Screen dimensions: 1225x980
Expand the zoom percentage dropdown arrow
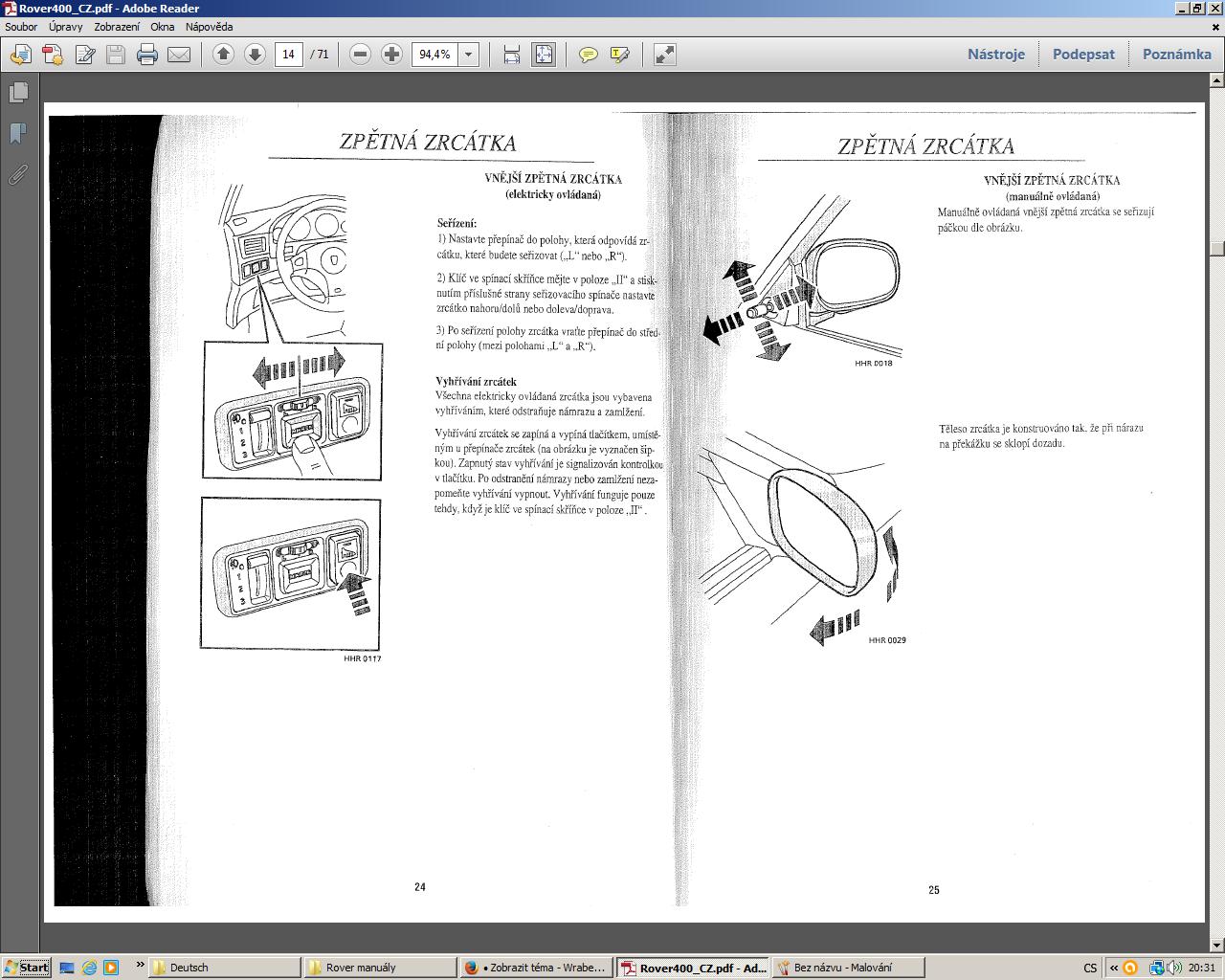469,55
